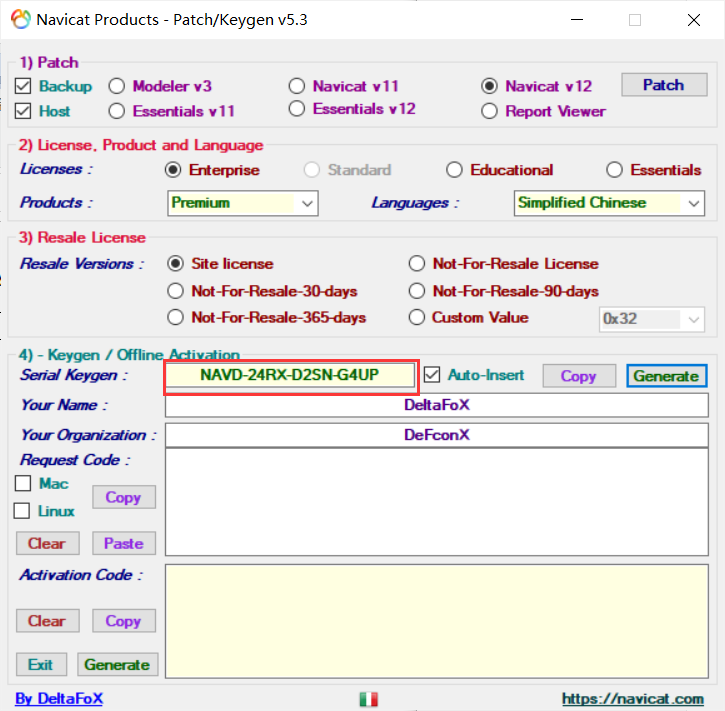Disable the Auto-Insert checkbox
725x711 pixels.
point(432,374)
